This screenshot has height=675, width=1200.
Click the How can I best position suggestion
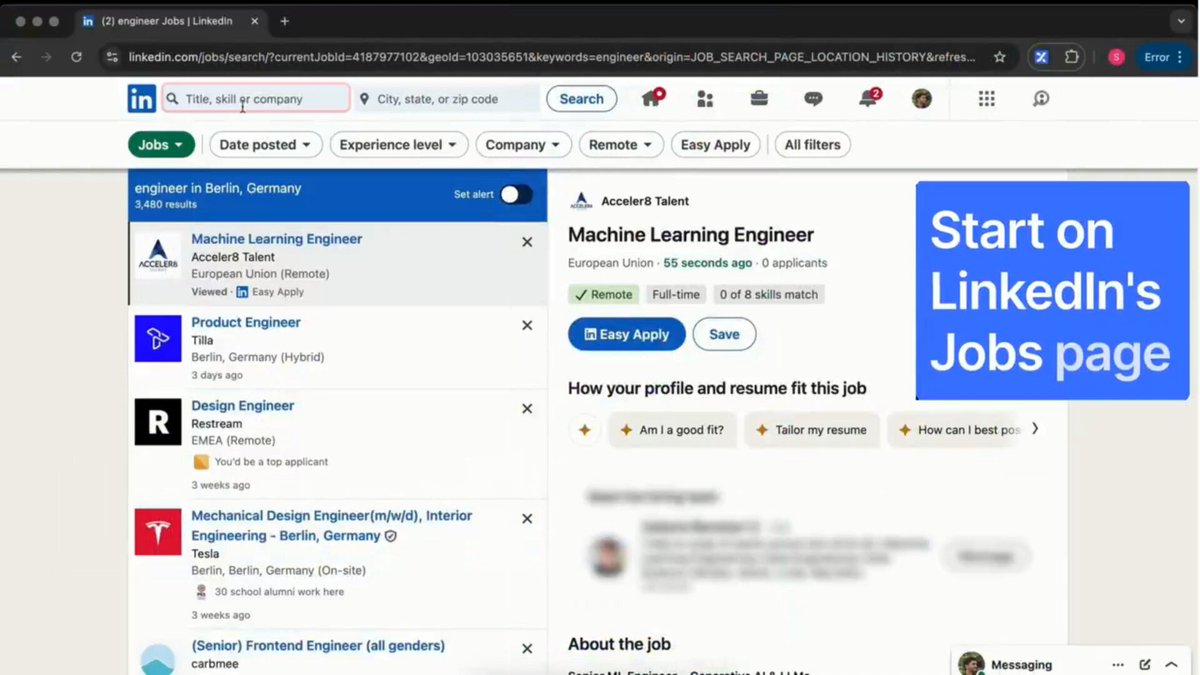point(956,430)
